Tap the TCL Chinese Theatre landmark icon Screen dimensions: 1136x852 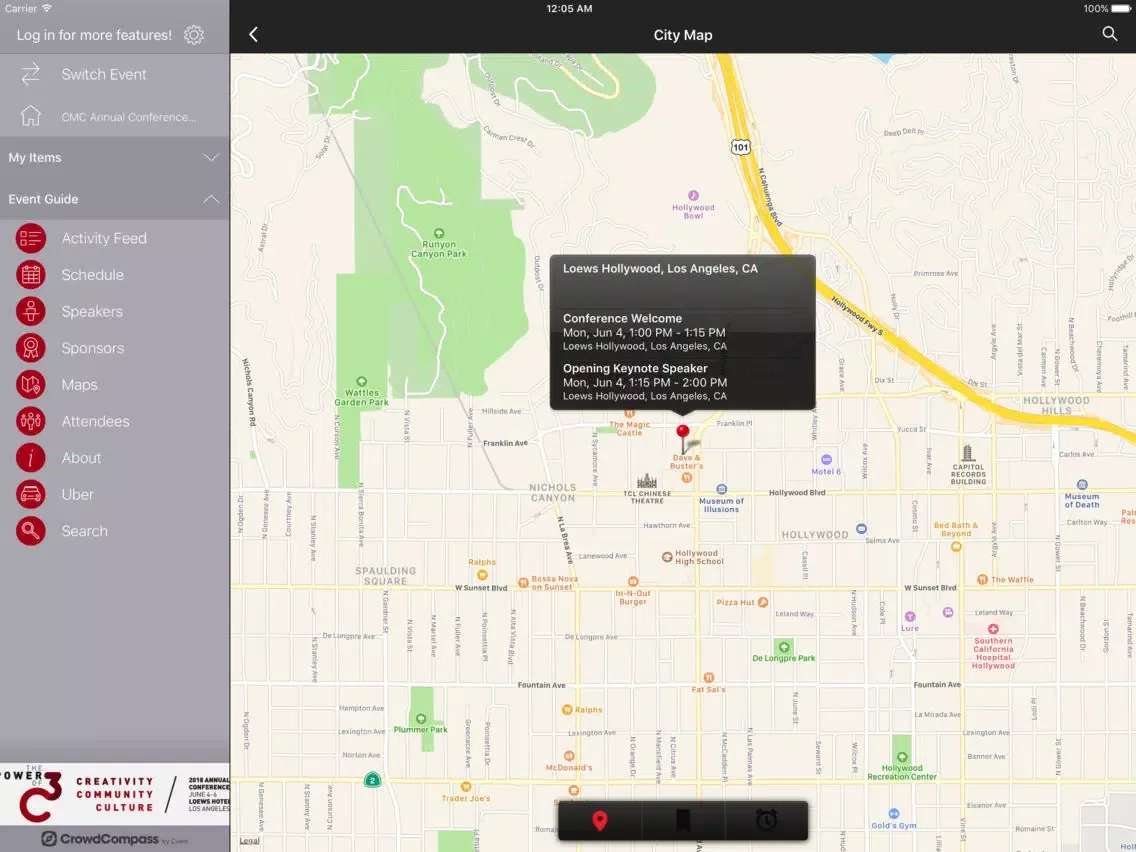[647, 481]
